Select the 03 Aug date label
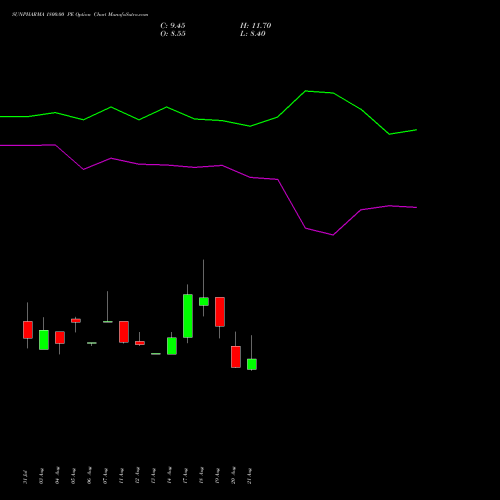Image resolution: width=500 pixels, height=500 pixels. click(x=42, y=476)
